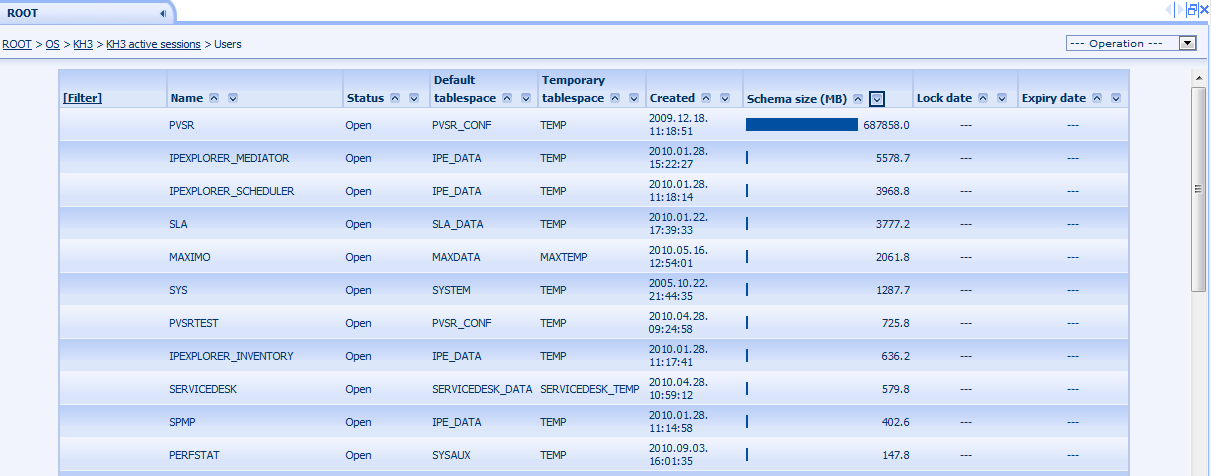Image resolution: width=1211 pixels, height=476 pixels.
Task: Click schema size value 1287.7
Action: pyautogui.click(x=892, y=290)
